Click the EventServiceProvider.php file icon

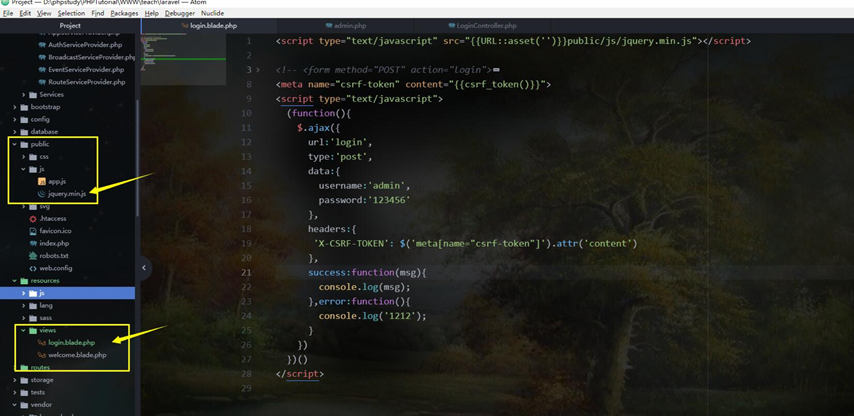click(42, 70)
